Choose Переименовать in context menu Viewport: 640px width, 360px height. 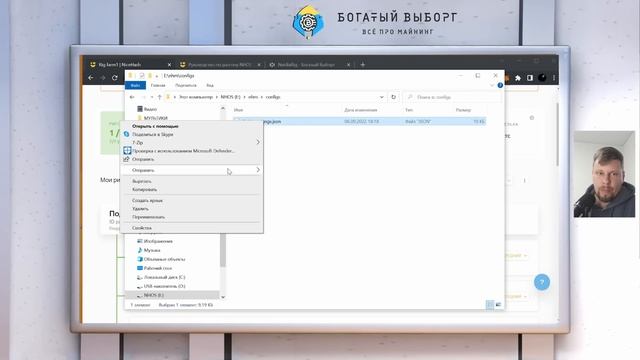pos(149,217)
